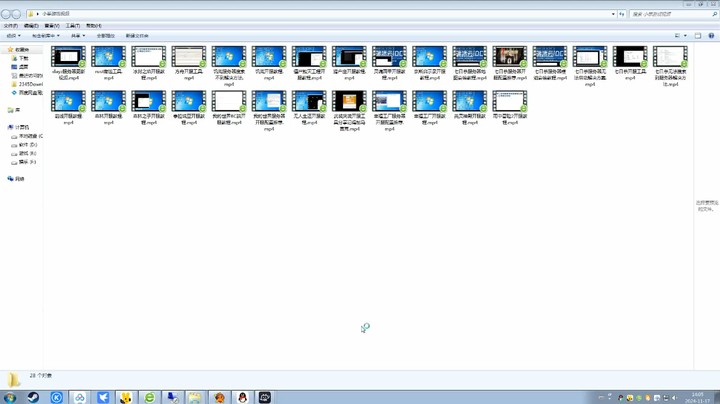Select 库 in the navigation pane
This screenshot has height=404, width=720.
click(x=14, y=110)
